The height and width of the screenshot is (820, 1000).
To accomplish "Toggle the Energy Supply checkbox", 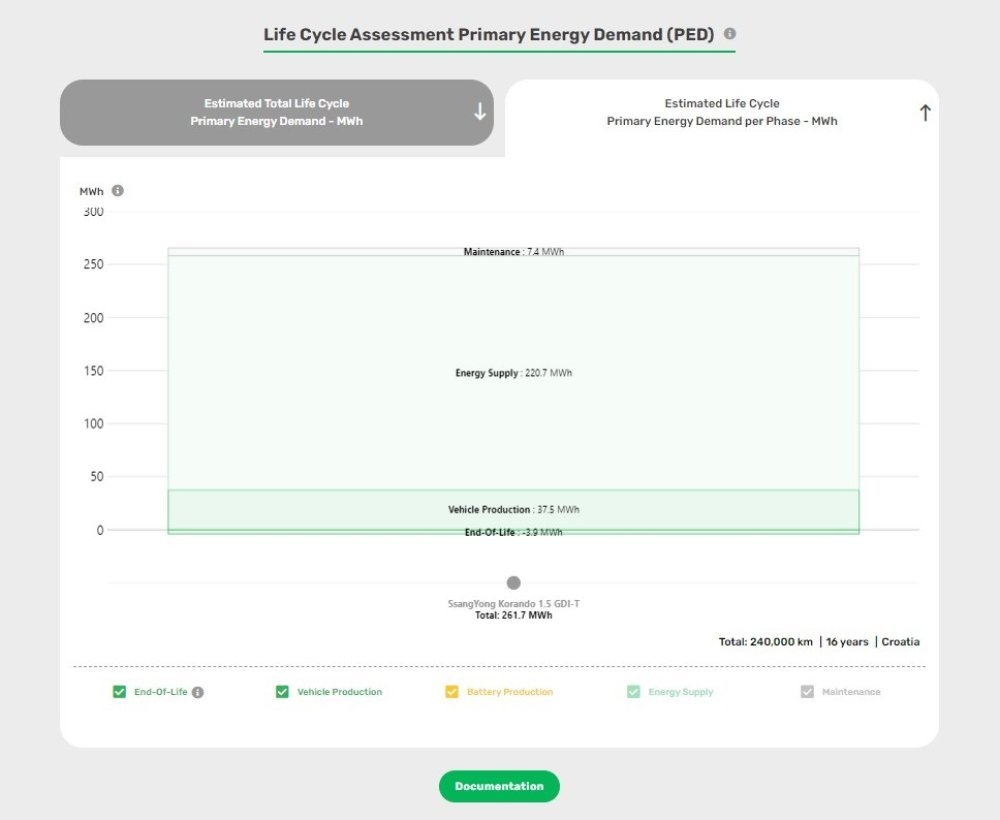I will coord(633,692).
